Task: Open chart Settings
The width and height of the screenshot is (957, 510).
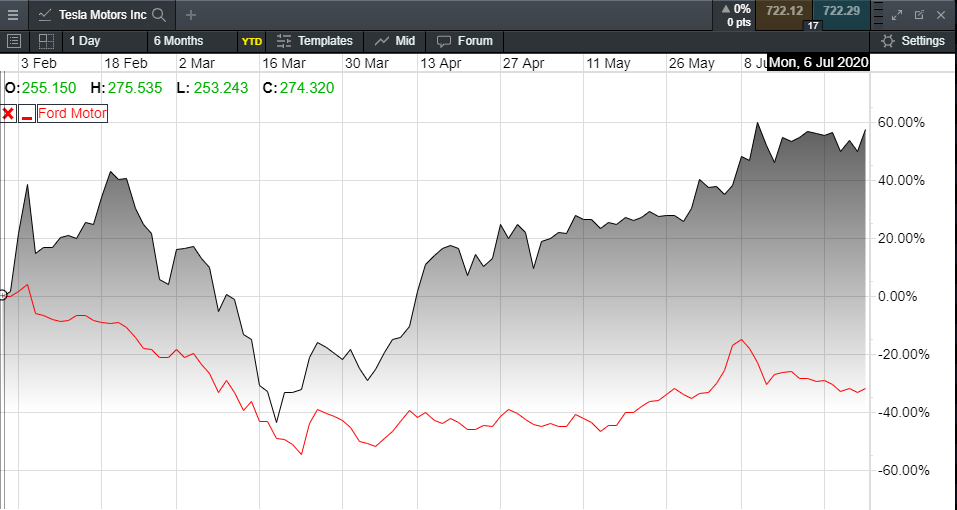Action: (914, 41)
